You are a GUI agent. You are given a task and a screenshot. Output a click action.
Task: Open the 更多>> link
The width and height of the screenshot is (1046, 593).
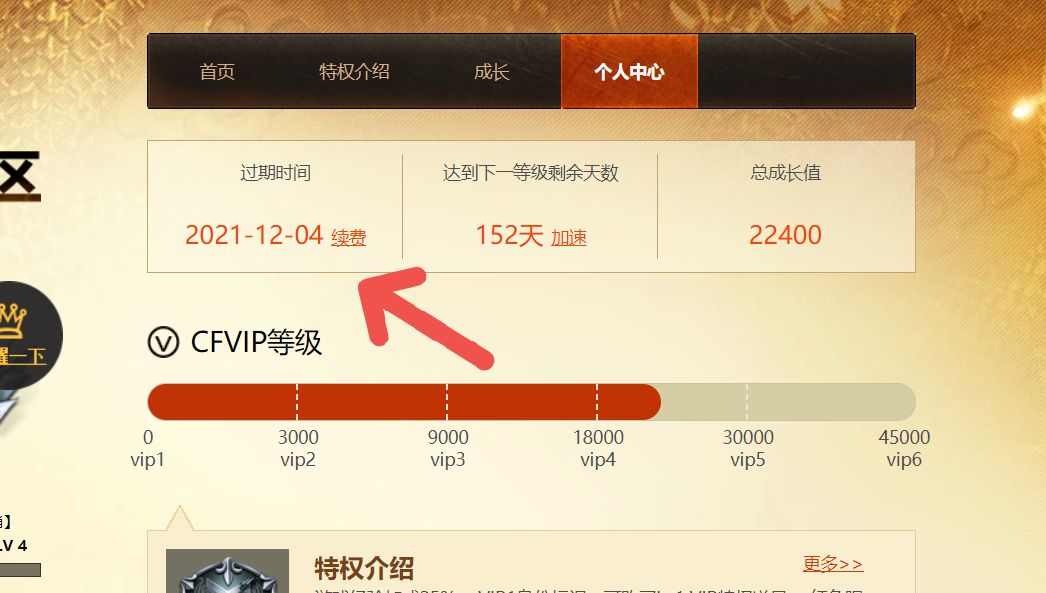point(833,564)
